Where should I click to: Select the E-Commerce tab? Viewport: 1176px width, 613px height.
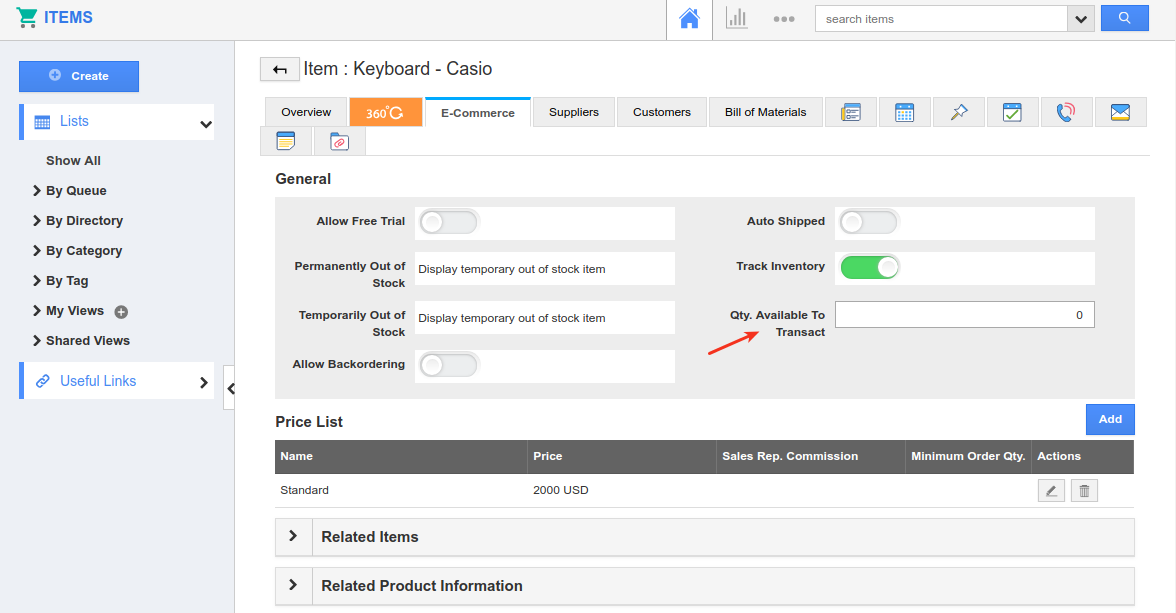click(478, 113)
